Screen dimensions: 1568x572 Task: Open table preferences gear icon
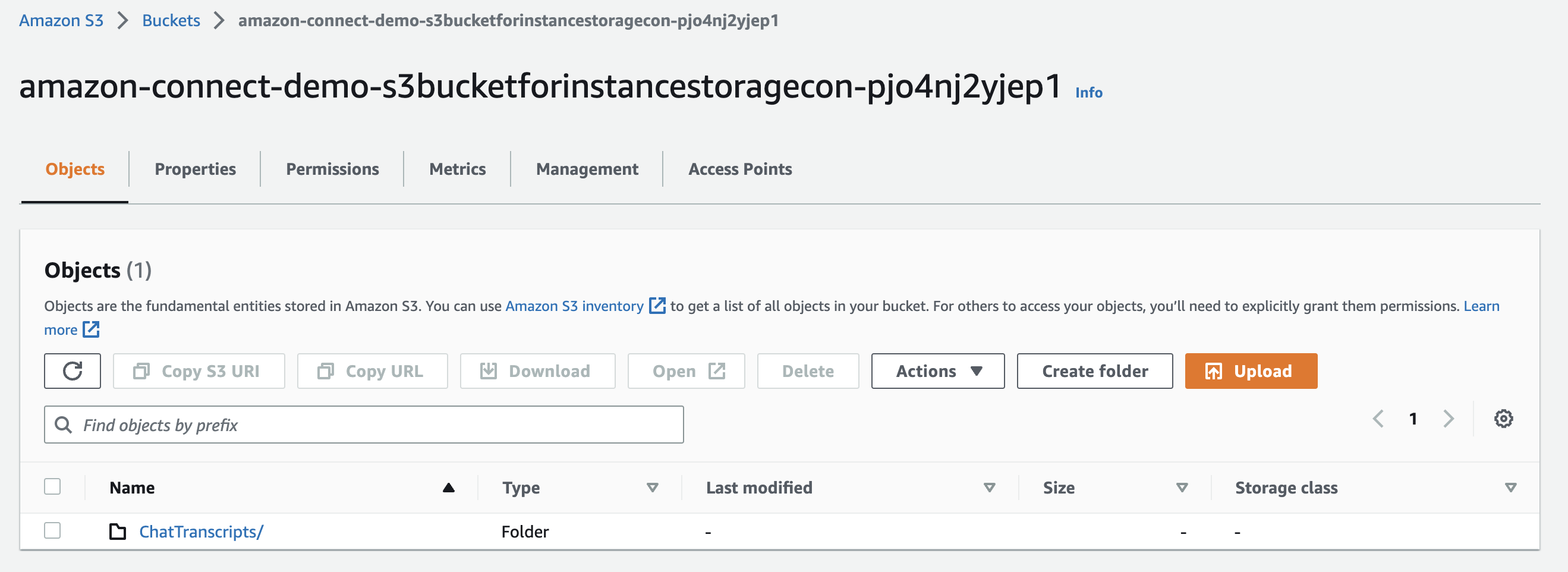(x=1503, y=419)
